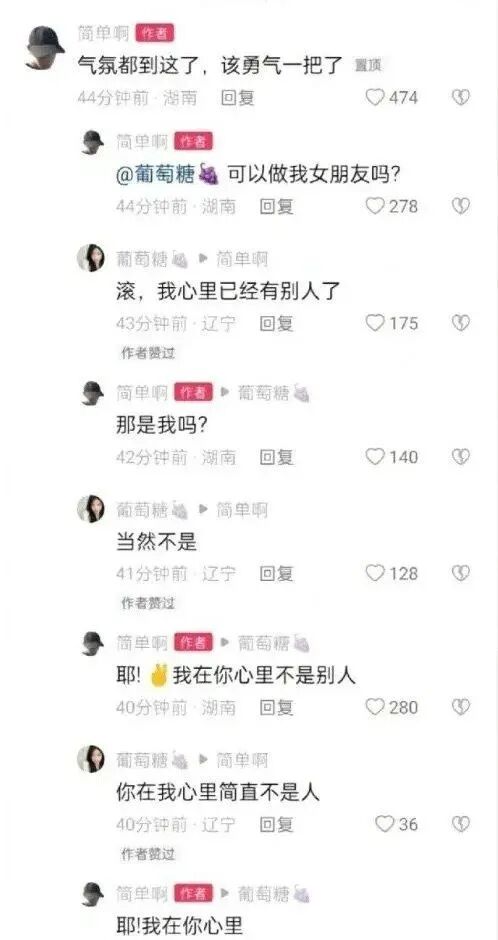Dislike the comment '那是我吗?'
This screenshot has width=498, height=940.
(460, 457)
